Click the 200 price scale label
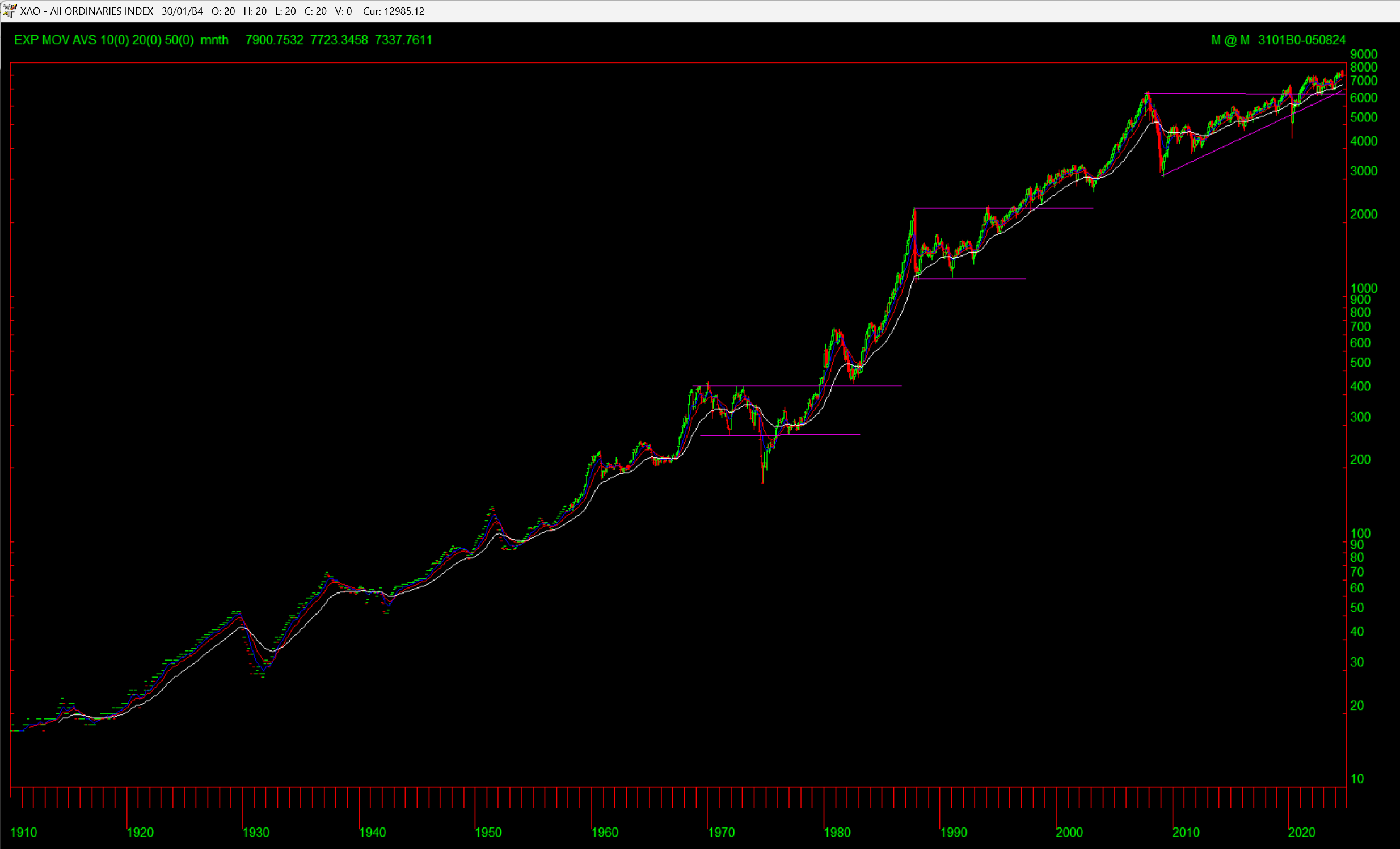This screenshot has width=1400, height=849. click(1360, 460)
